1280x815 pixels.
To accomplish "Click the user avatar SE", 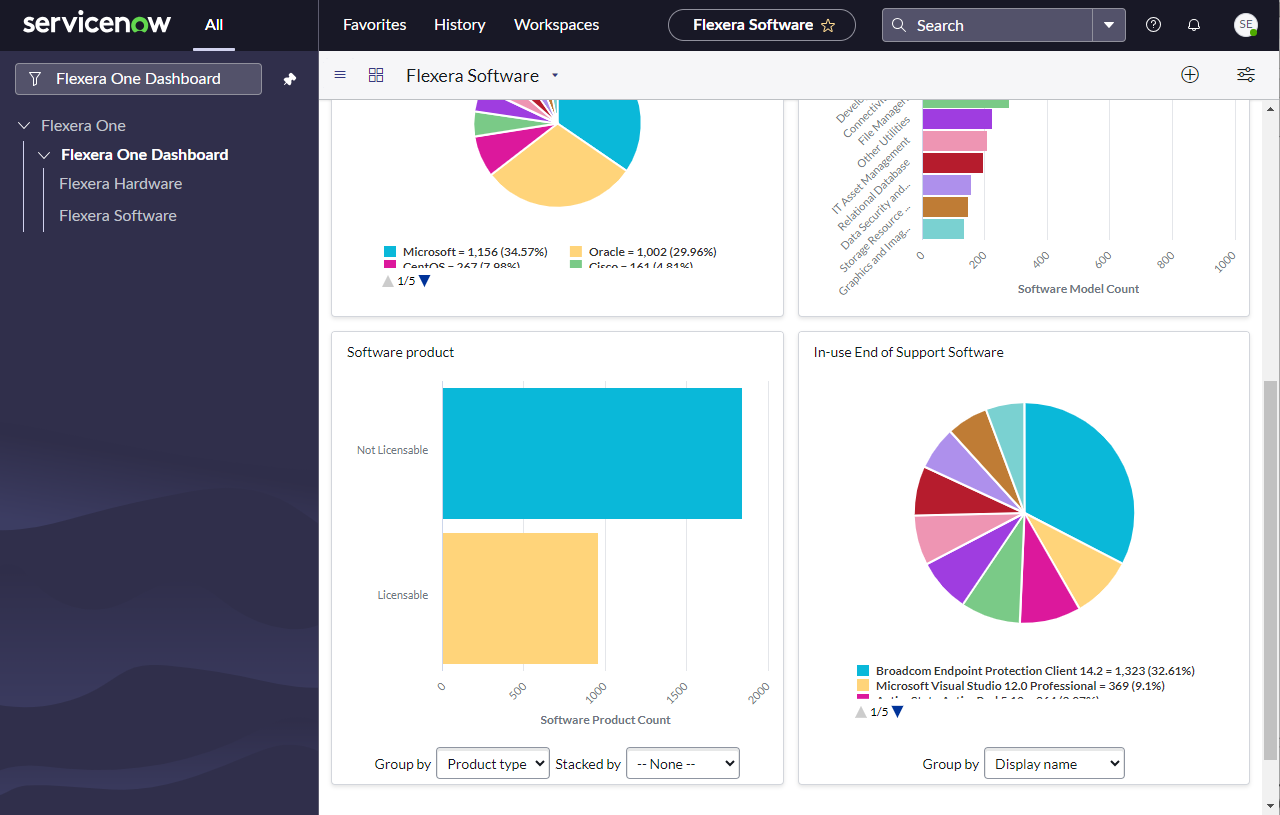I will pyautogui.click(x=1245, y=25).
